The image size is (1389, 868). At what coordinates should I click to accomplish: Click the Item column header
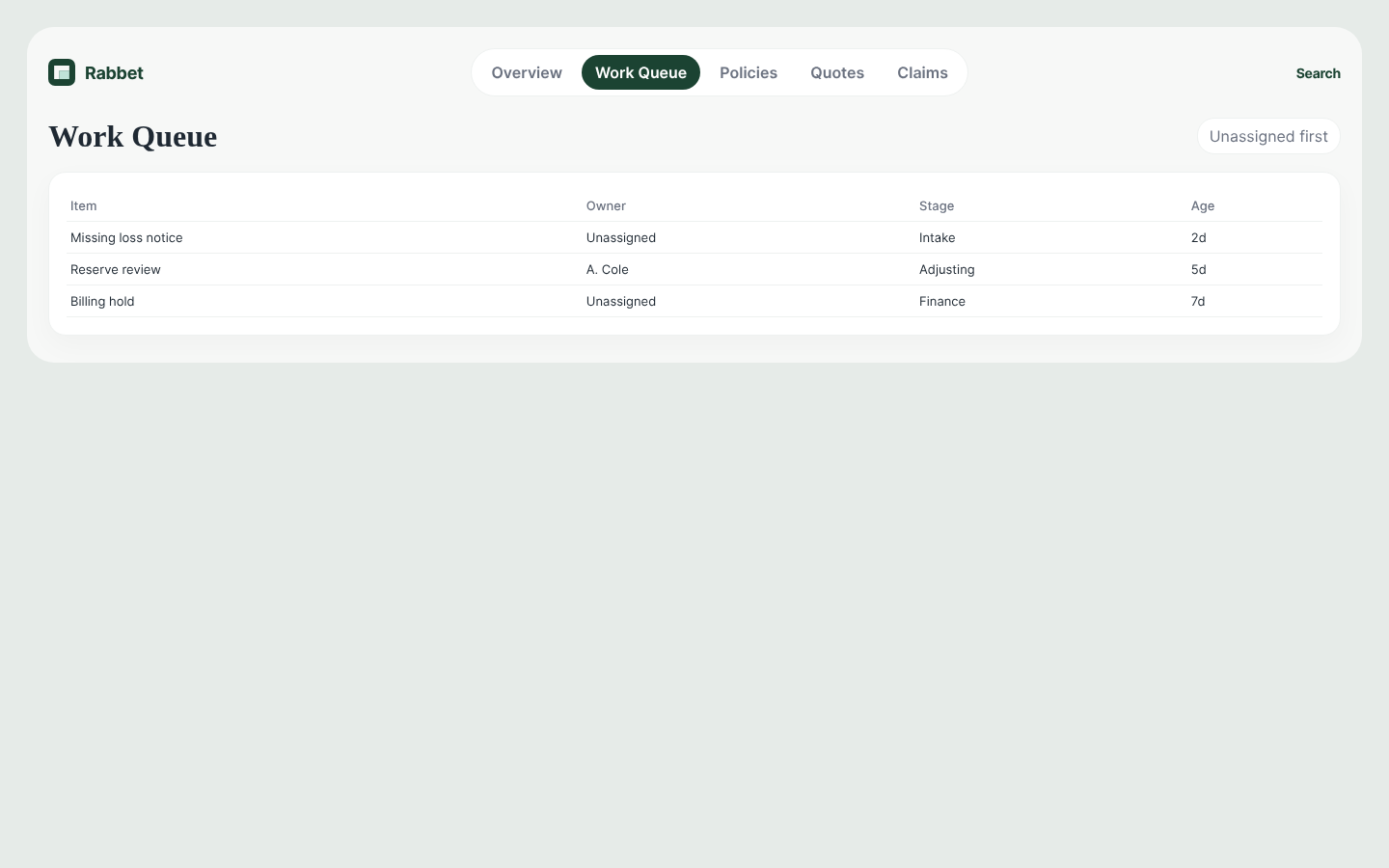[x=83, y=205]
